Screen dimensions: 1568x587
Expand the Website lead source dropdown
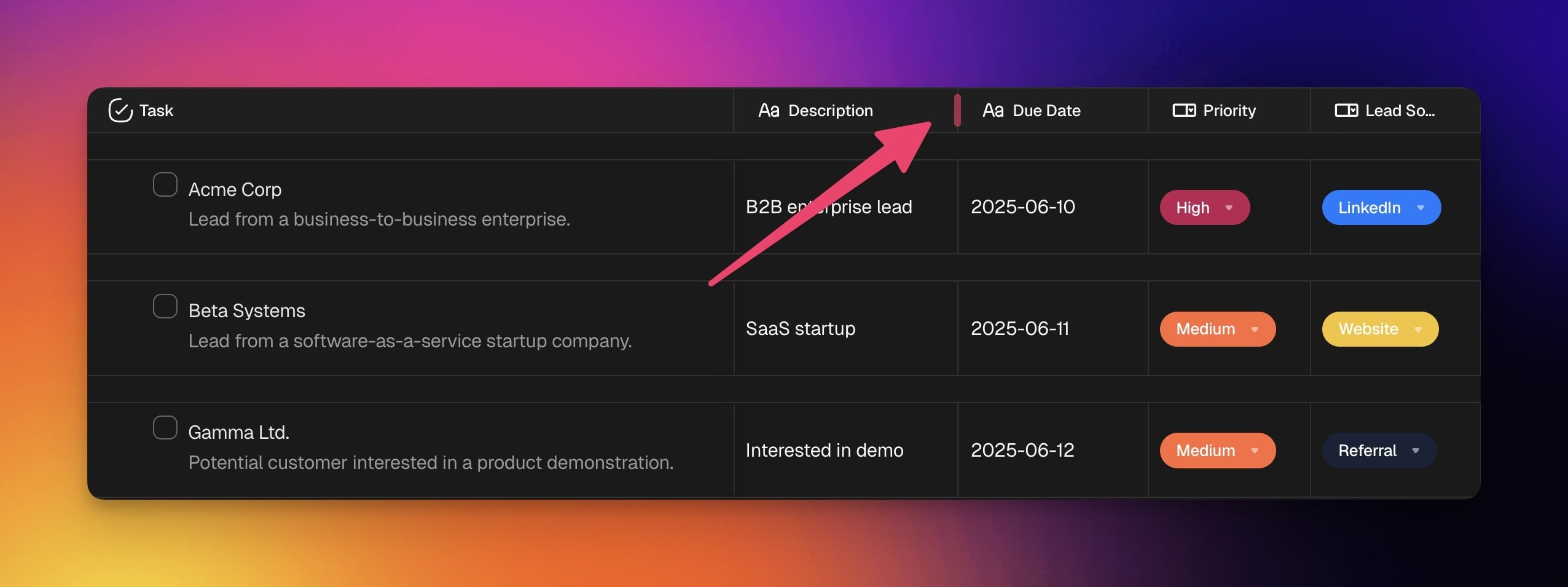[1379, 329]
